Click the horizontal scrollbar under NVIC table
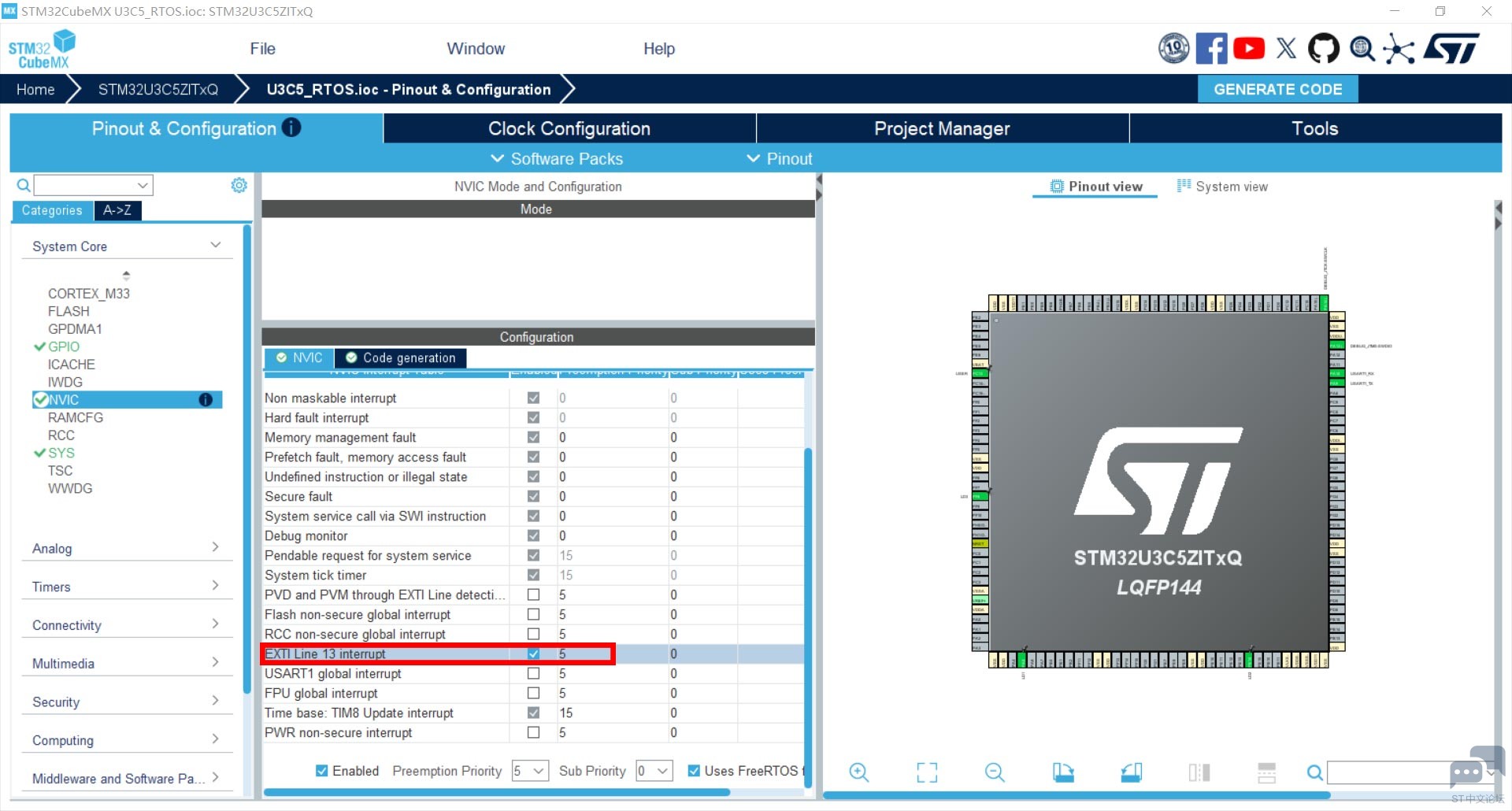The height and width of the screenshot is (811, 1512). [496, 792]
